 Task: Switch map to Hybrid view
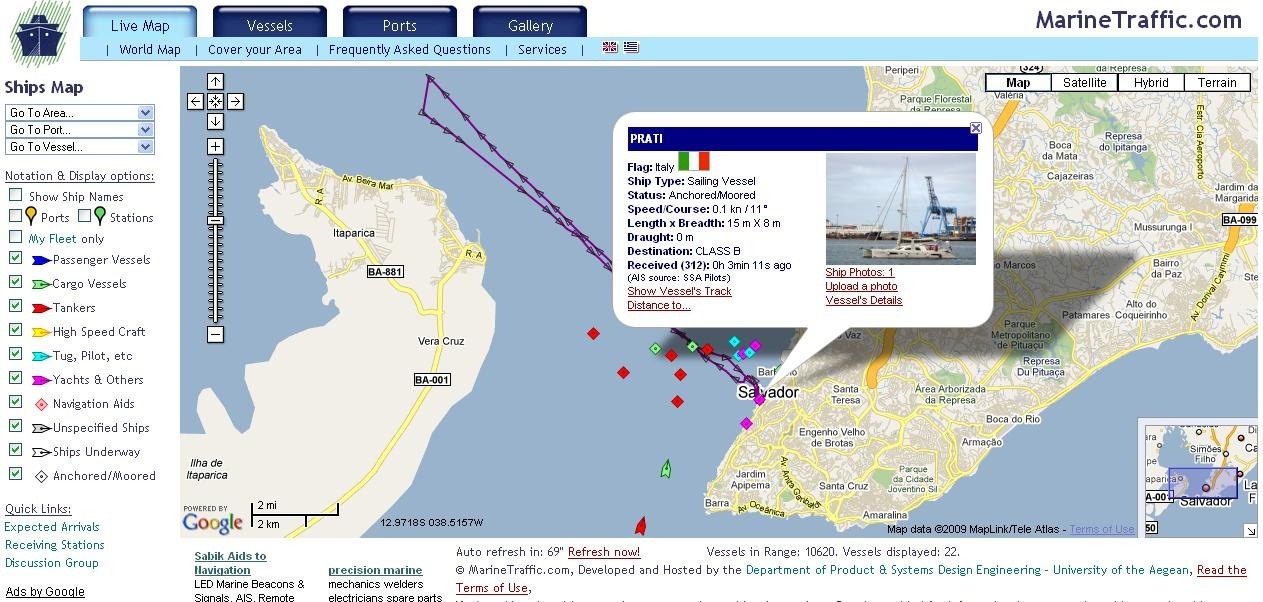click(1151, 83)
